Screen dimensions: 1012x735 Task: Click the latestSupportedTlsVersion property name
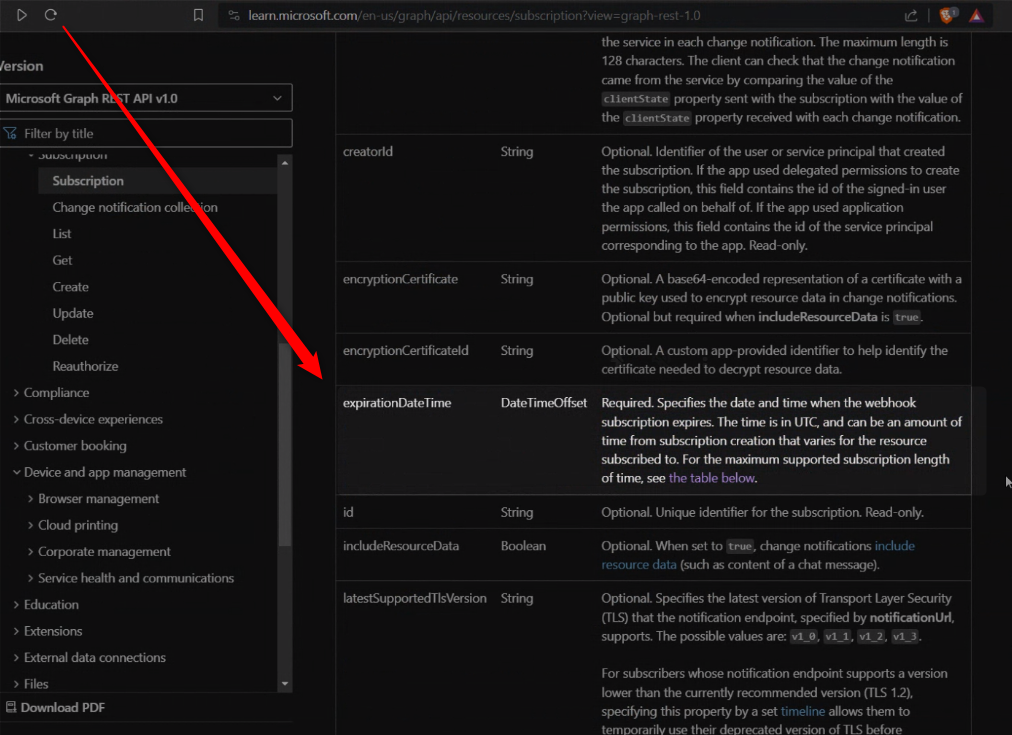tap(414, 598)
